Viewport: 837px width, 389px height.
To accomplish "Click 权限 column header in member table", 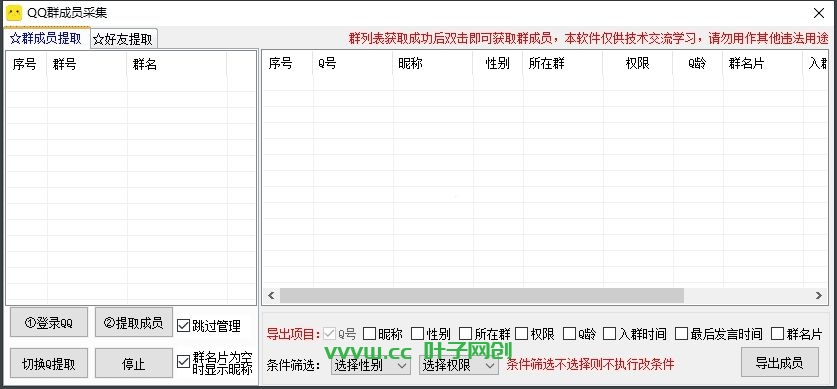I will 638,63.
